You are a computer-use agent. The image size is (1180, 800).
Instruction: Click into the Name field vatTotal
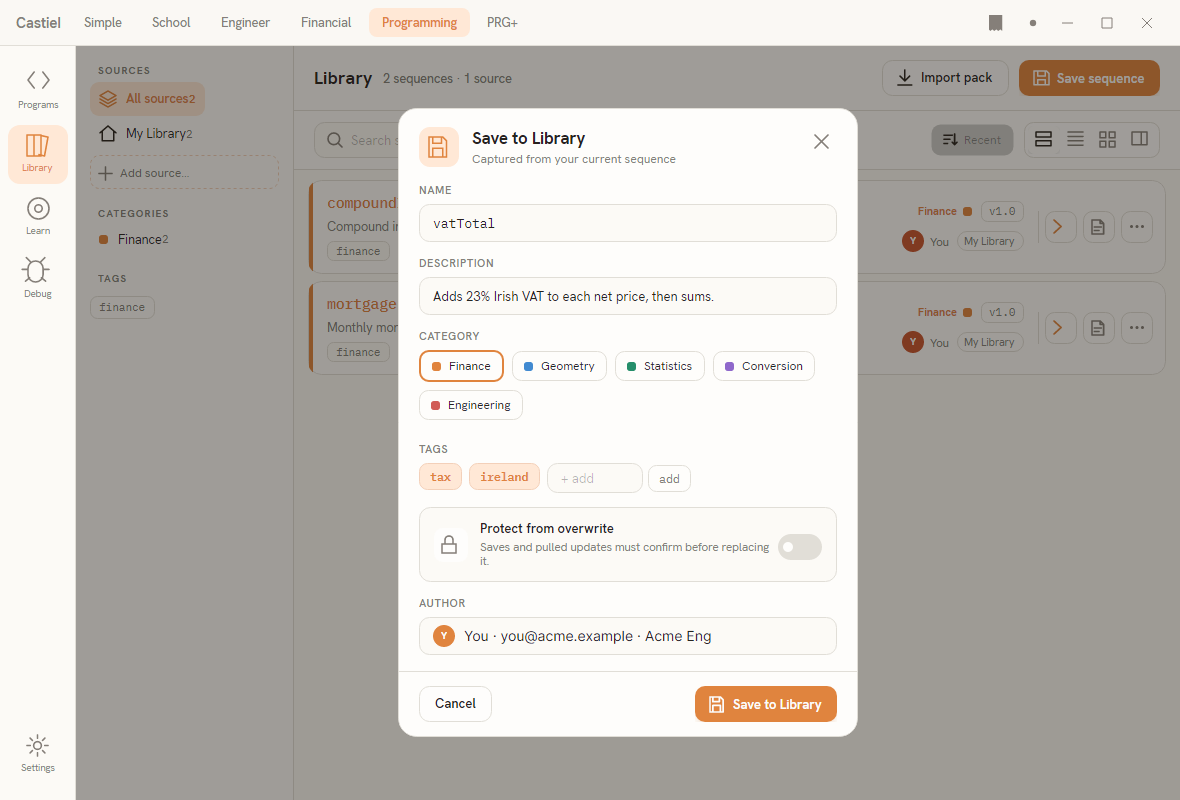[628, 224]
